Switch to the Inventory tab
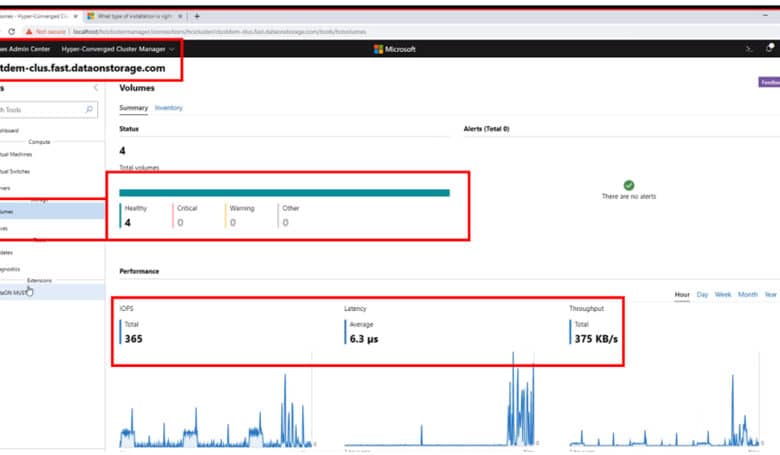780x455 pixels. point(169,108)
